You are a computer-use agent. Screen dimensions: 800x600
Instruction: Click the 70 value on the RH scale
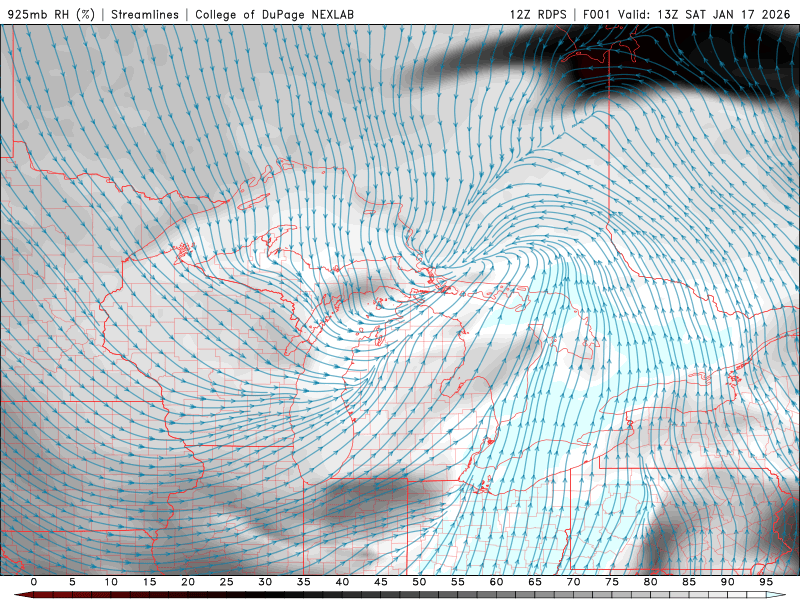[573, 582]
